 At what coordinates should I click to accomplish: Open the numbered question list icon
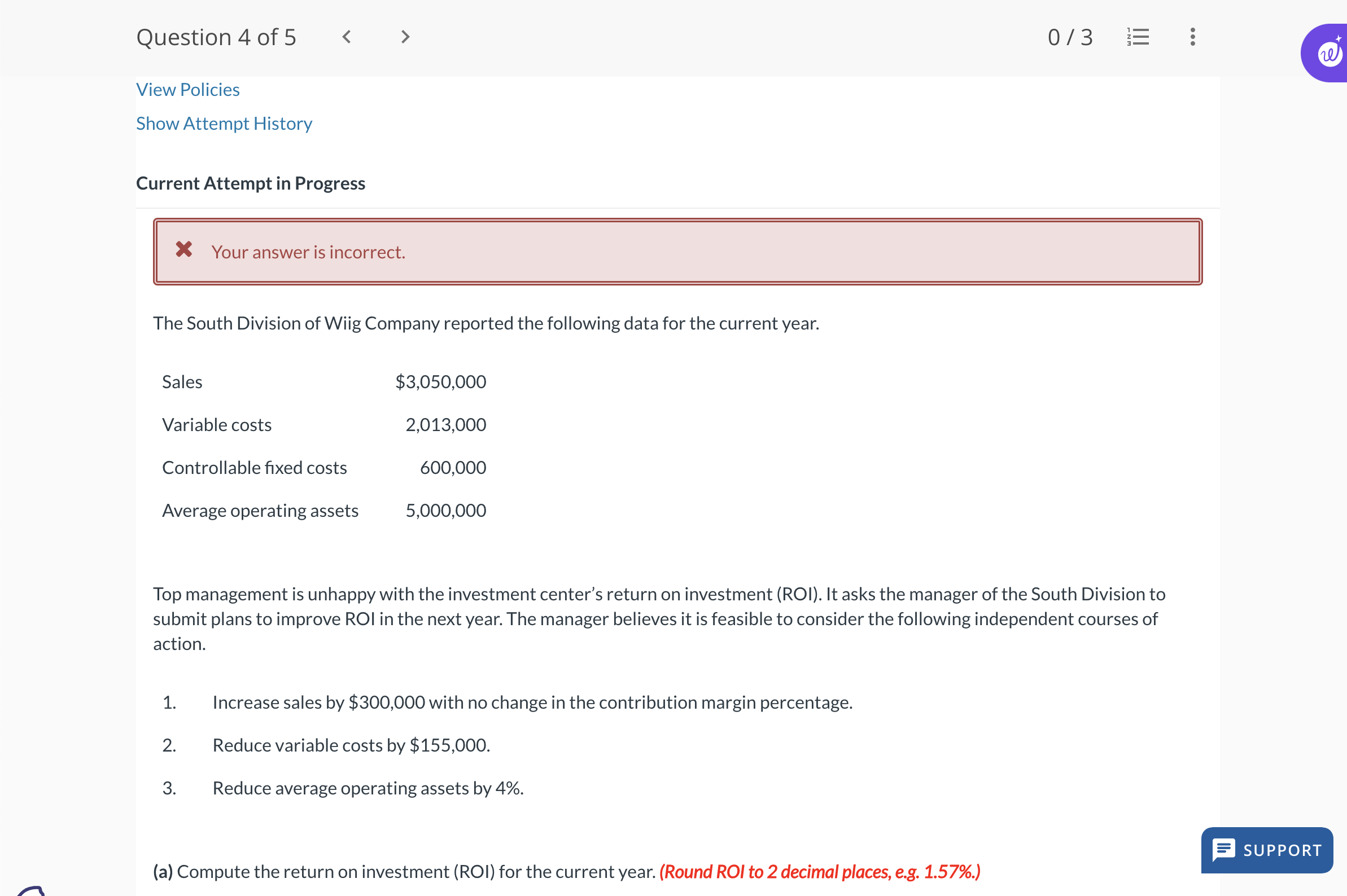1138,37
